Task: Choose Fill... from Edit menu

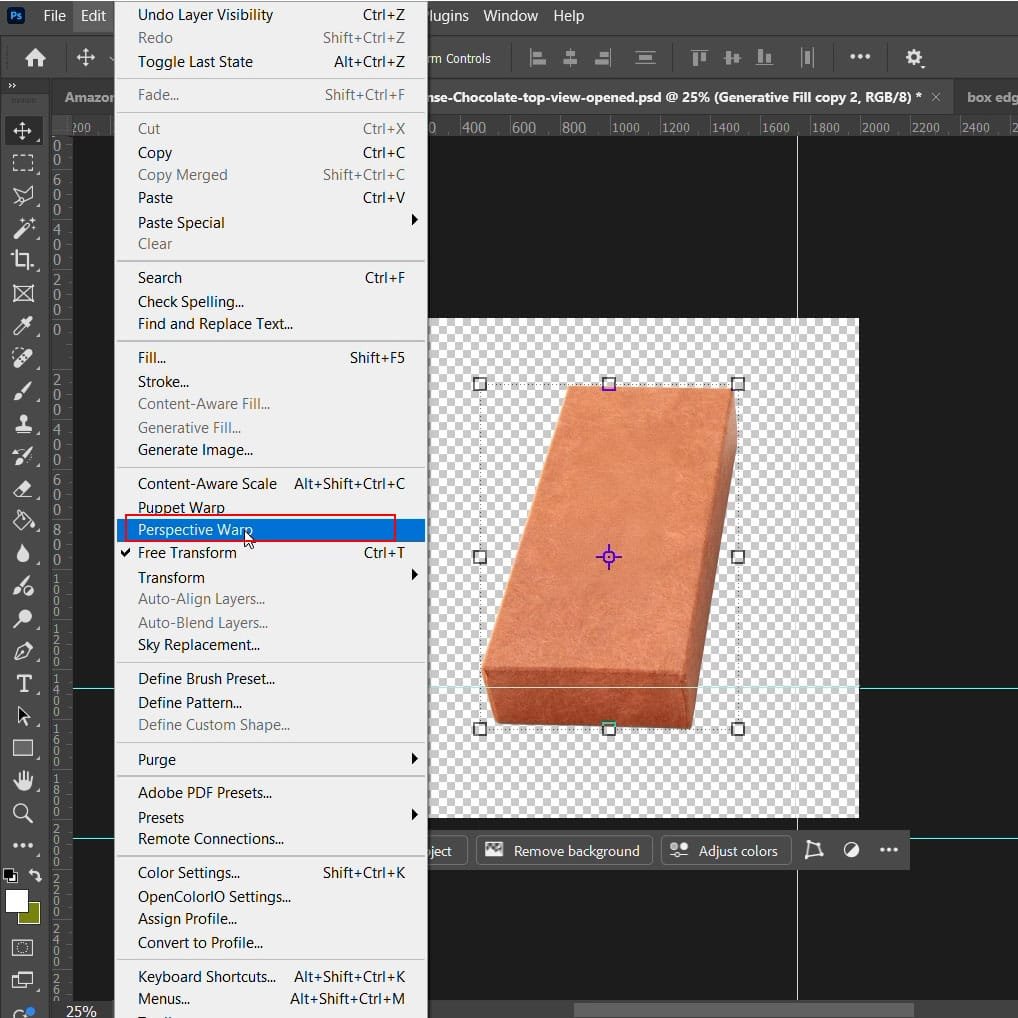Action: (271, 358)
